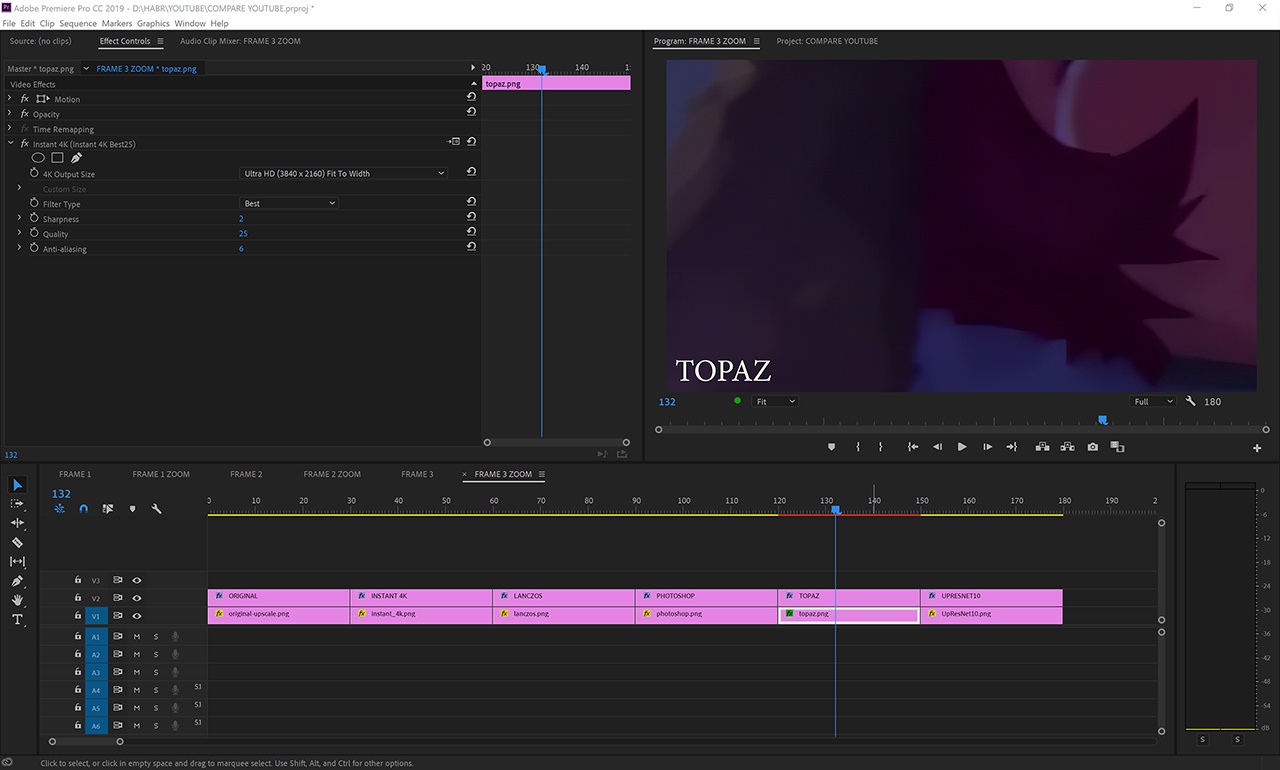Go to Out point

(x=1012, y=447)
